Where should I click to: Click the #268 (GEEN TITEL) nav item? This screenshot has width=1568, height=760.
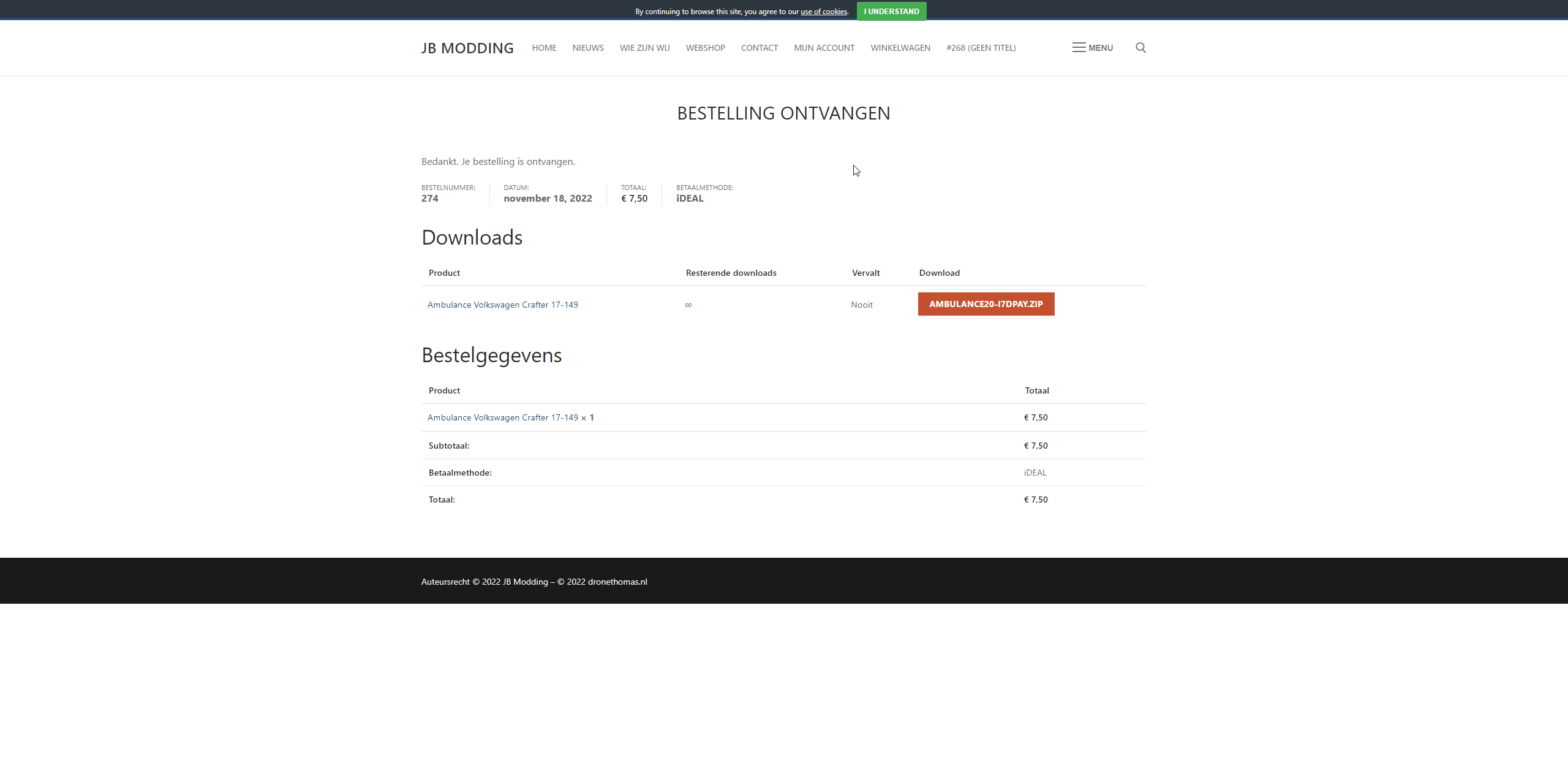pos(981,48)
